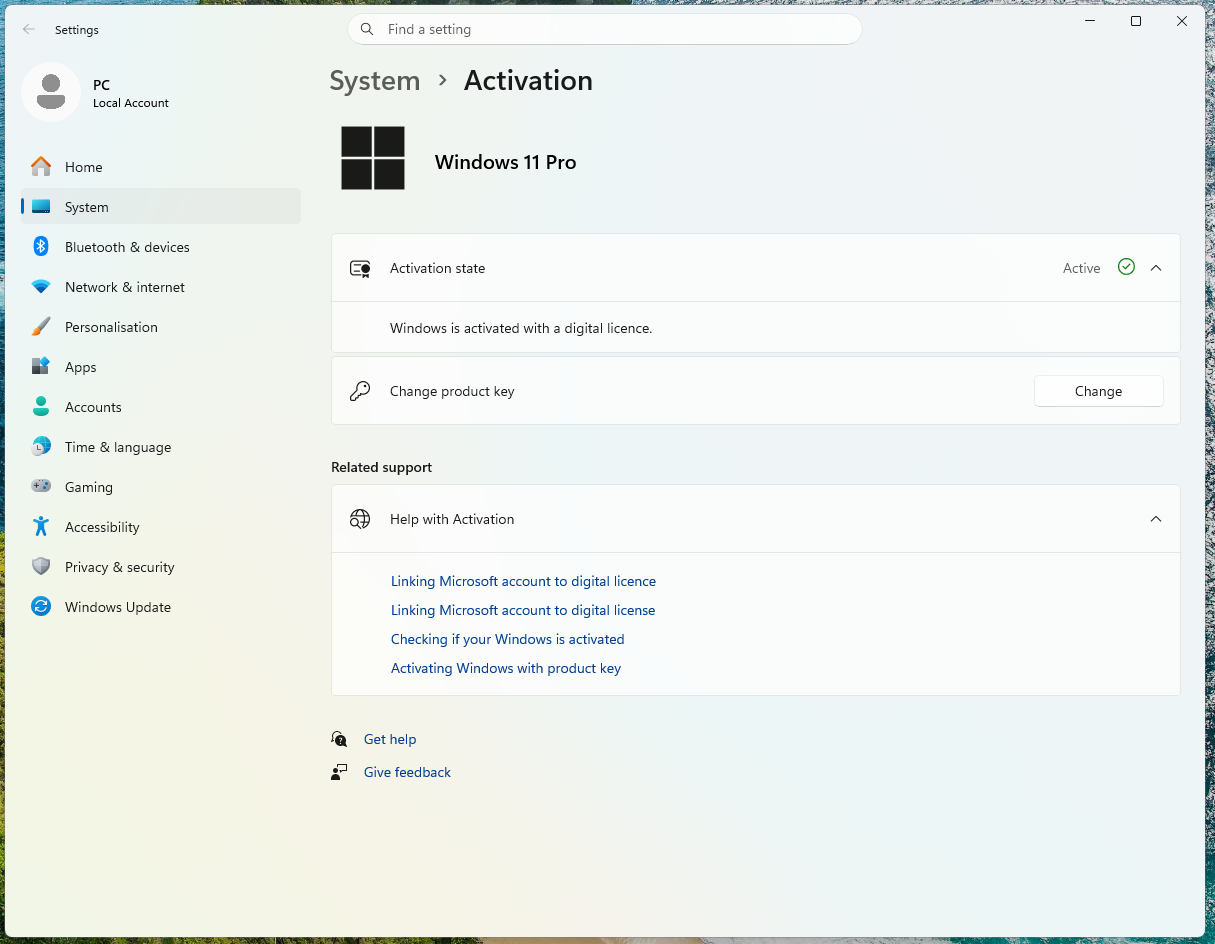Click the Windows 11 Pro edition text
Image resolution: width=1215 pixels, height=944 pixels.
[505, 162]
